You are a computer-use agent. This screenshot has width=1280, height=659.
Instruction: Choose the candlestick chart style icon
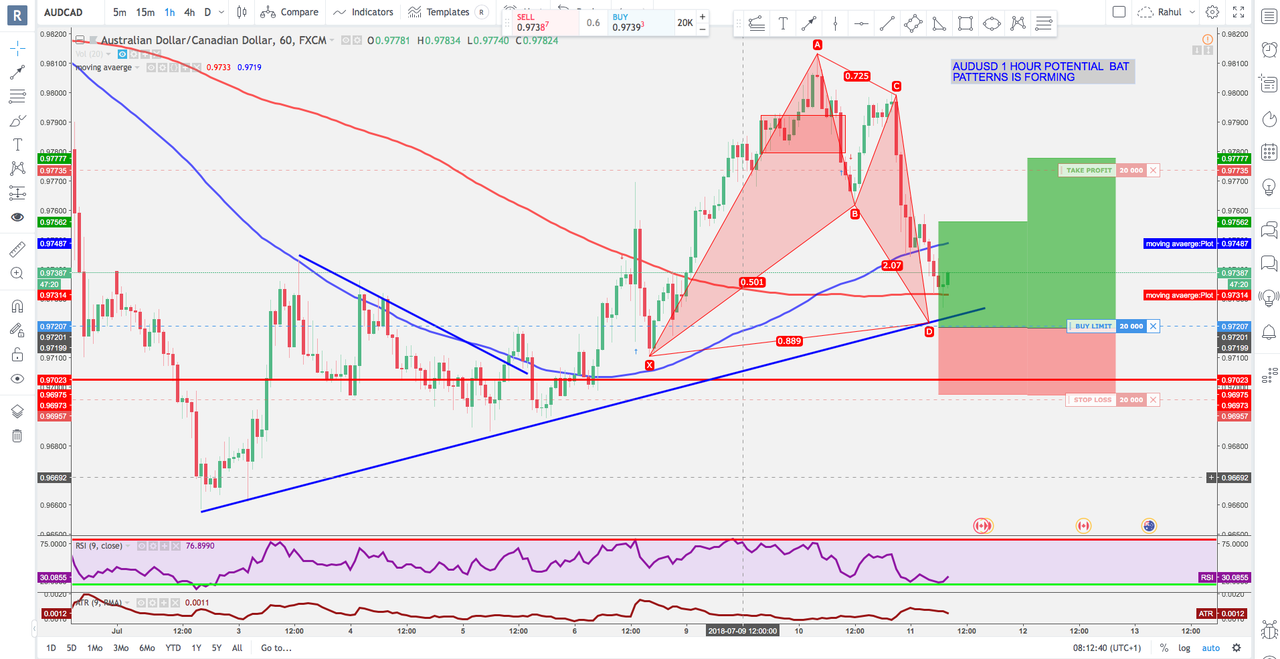pyautogui.click(x=242, y=12)
